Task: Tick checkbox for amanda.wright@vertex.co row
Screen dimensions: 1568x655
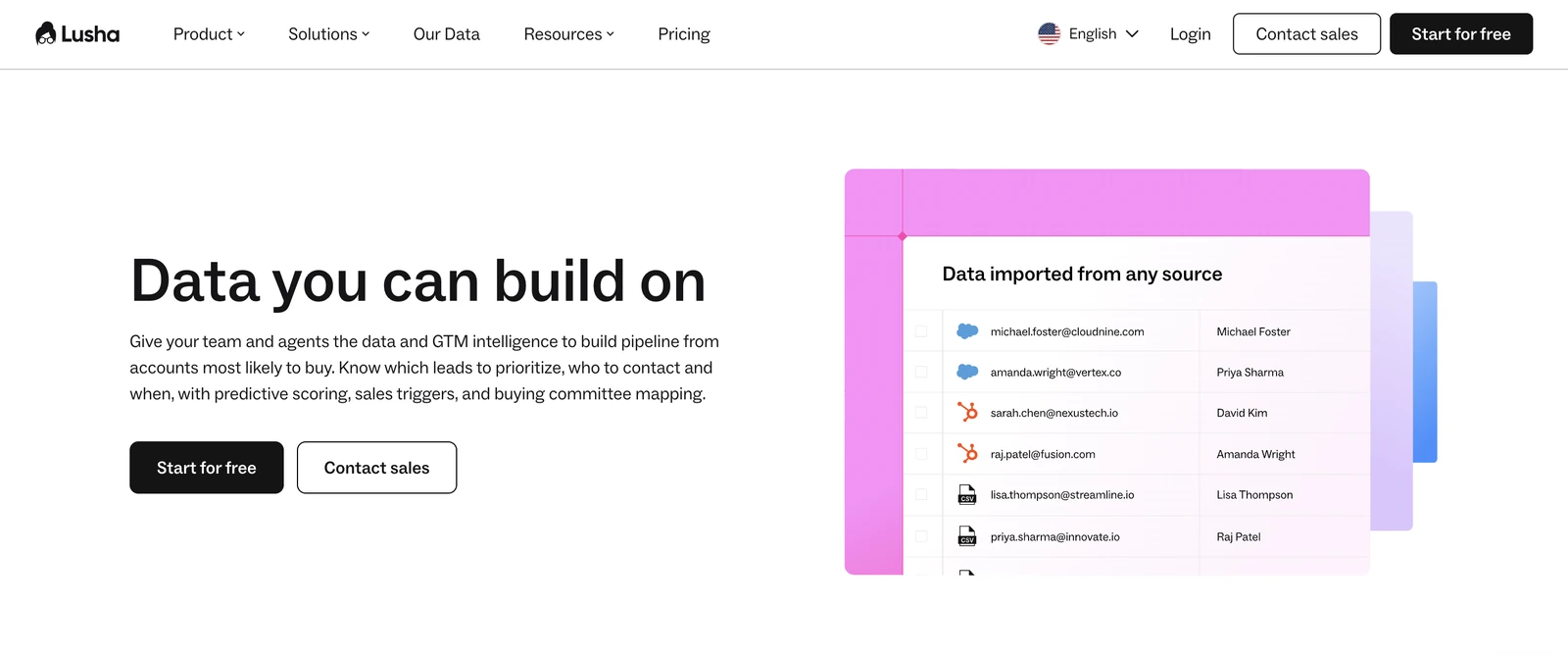Action: pos(921,373)
